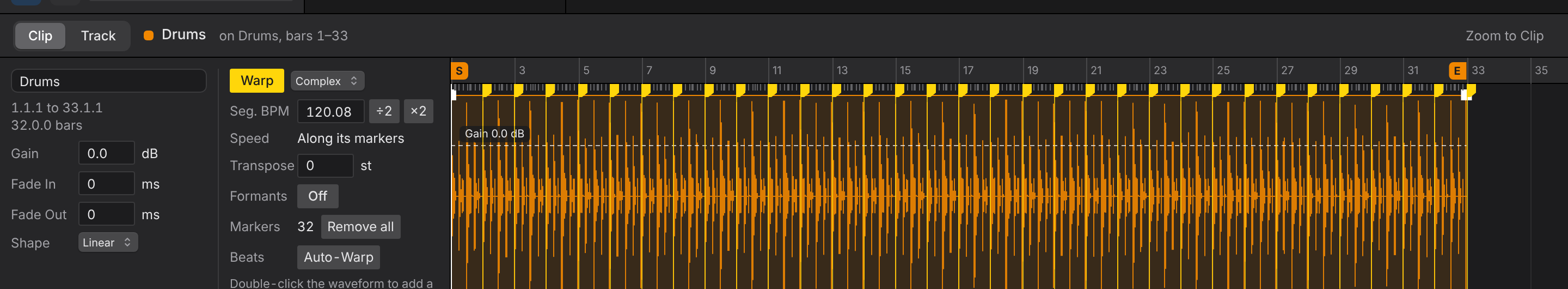This screenshot has width=1568, height=289.
Task: Click bar 9 on the ruler
Action: (712, 70)
